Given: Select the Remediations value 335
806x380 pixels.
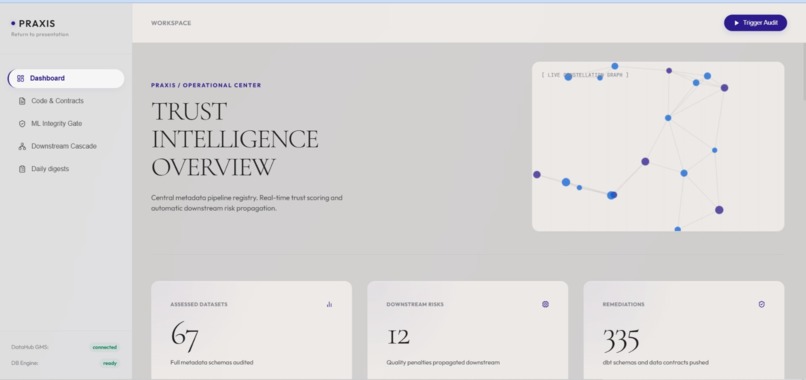Looking at the screenshot, I should click(621, 340).
